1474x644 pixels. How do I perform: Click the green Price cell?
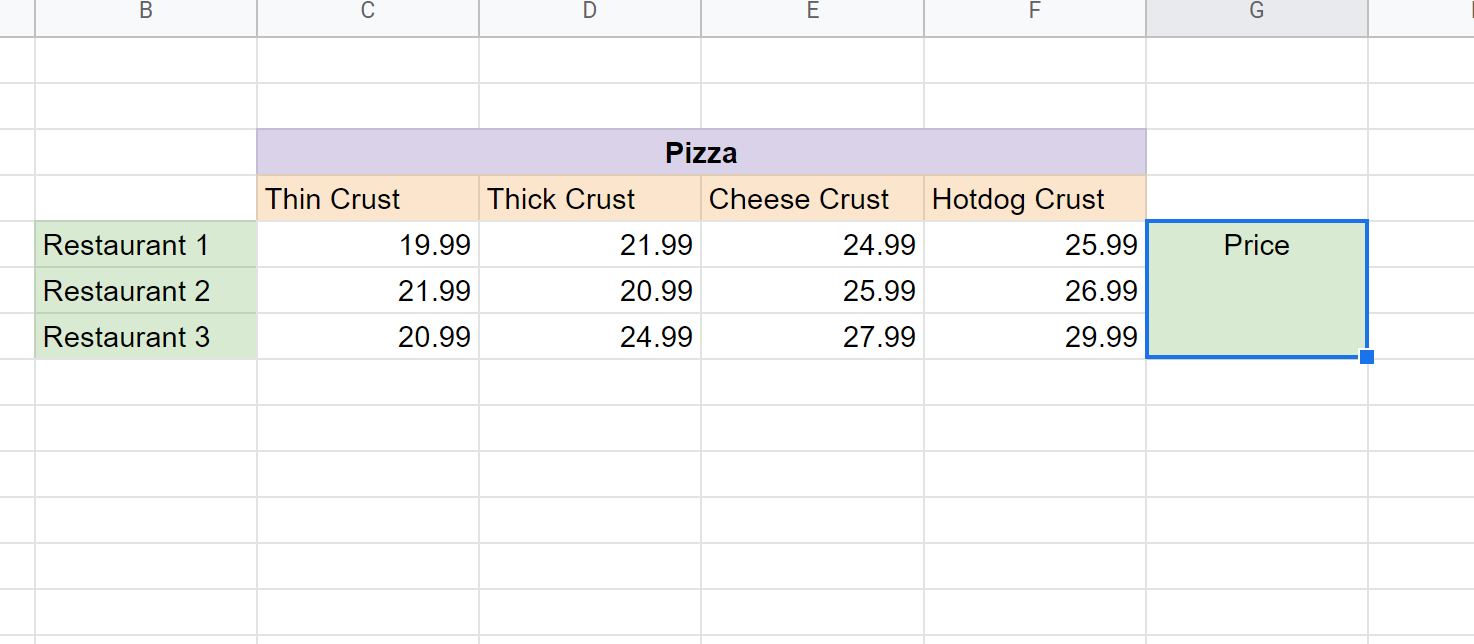(1257, 289)
